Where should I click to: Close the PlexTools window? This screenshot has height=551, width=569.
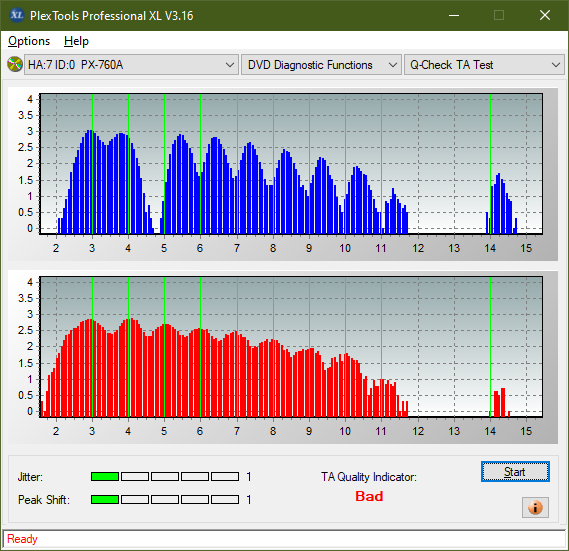pyautogui.click(x=545, y=15)
